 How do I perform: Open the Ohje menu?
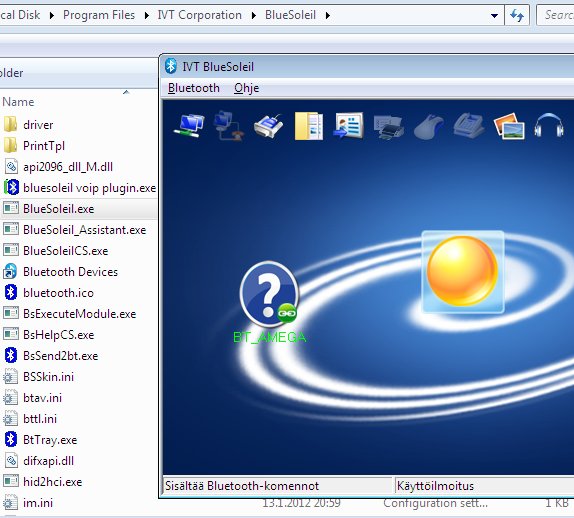click(x=246, y=88)
